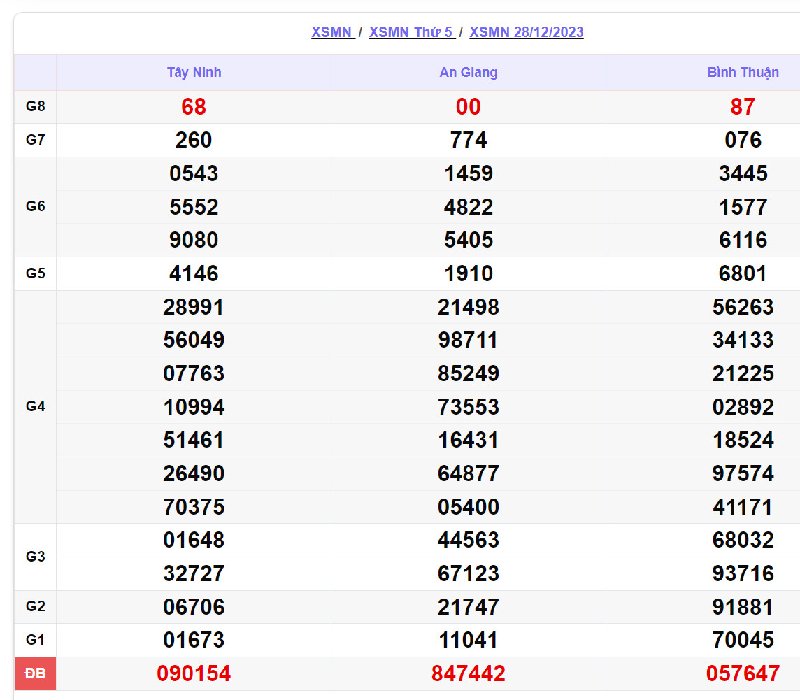Click the Tây Ninh province header
Viewport: 800px width, 700px height.
pyautogui.click(x=194, y=73)
